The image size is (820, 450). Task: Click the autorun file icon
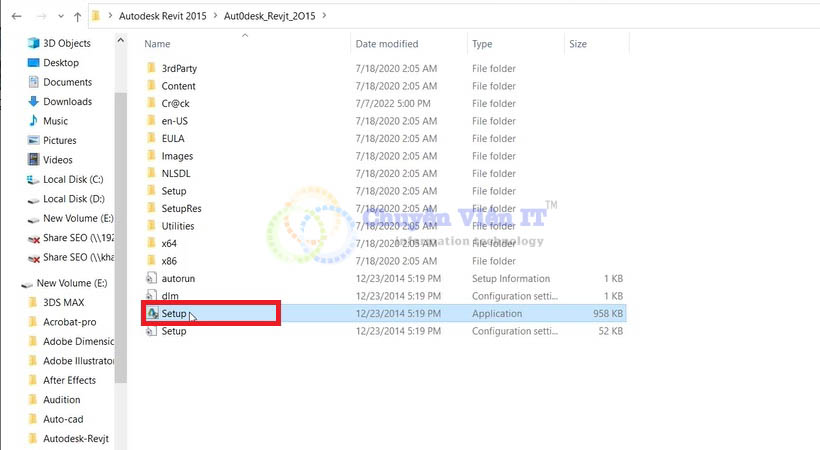(151, 278)
